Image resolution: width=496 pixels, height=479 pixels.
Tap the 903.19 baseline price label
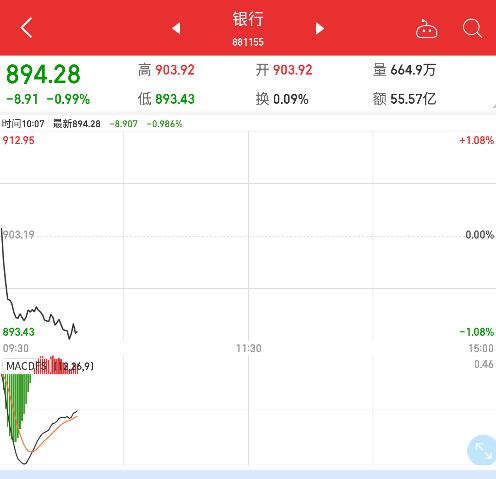pyautogui.click(x=18, y=235)
